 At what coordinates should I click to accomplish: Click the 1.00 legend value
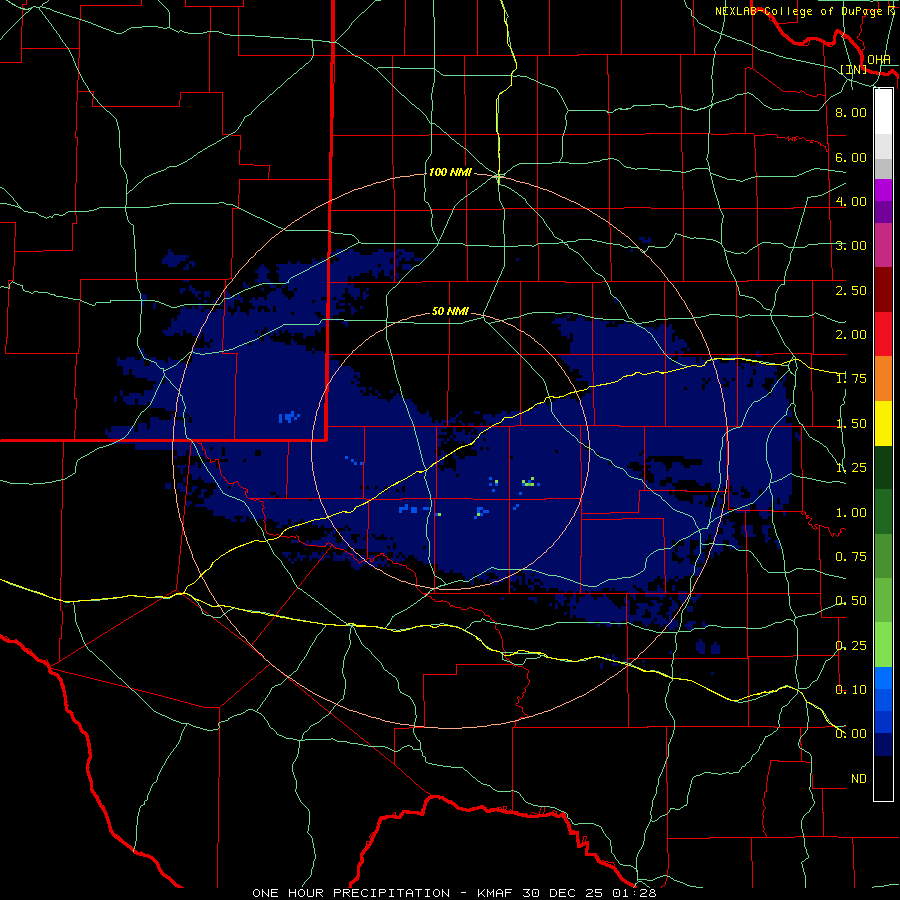[851, 513]
